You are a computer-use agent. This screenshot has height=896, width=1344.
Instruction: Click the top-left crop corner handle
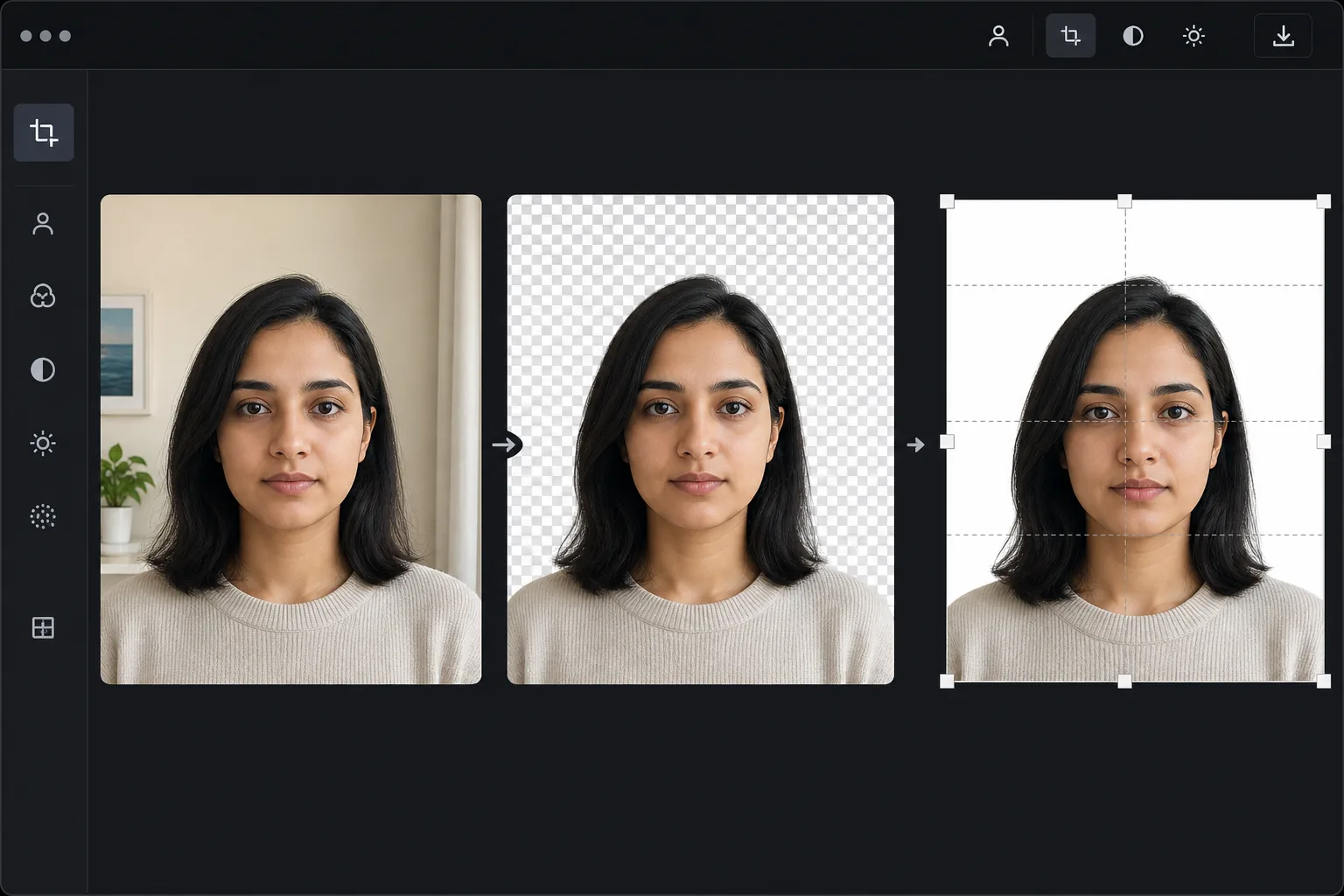click(x=947, y=201)
